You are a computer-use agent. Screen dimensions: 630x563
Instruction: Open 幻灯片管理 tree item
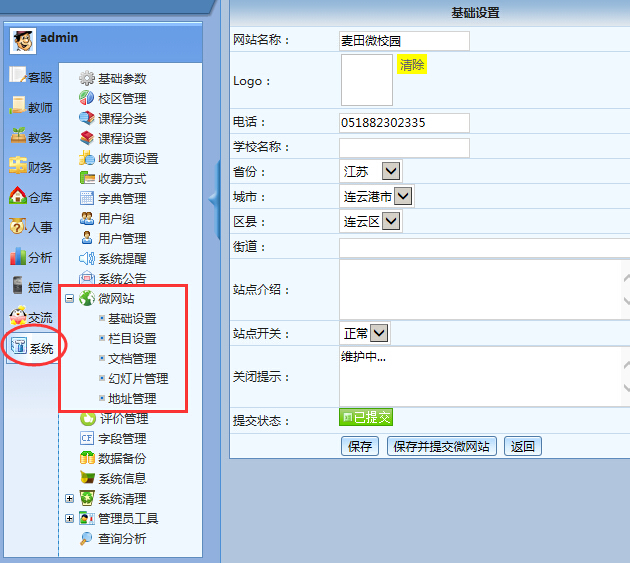[x=138, y=378]
